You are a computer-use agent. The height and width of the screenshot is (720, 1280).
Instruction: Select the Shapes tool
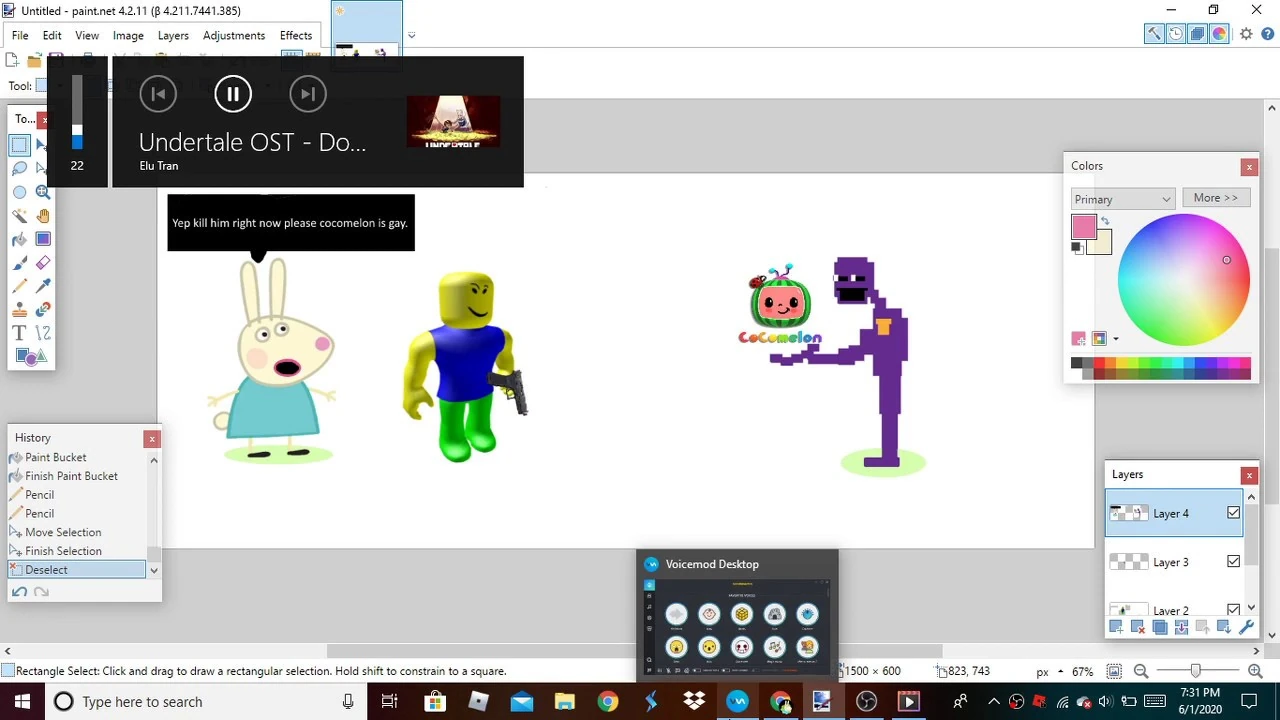30,357
